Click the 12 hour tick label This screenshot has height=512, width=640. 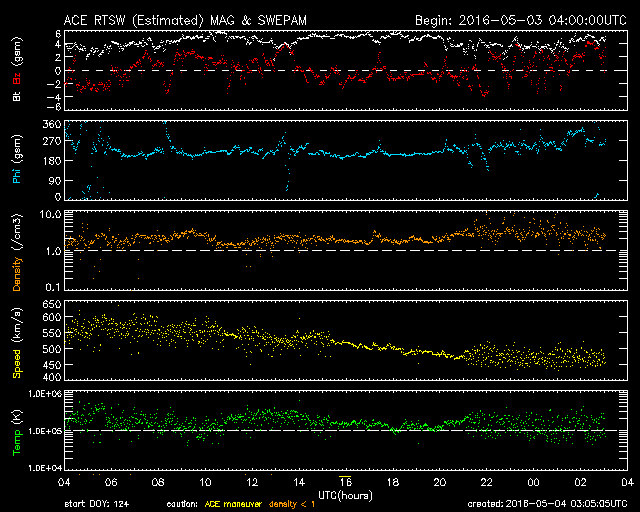pos(252,482)
